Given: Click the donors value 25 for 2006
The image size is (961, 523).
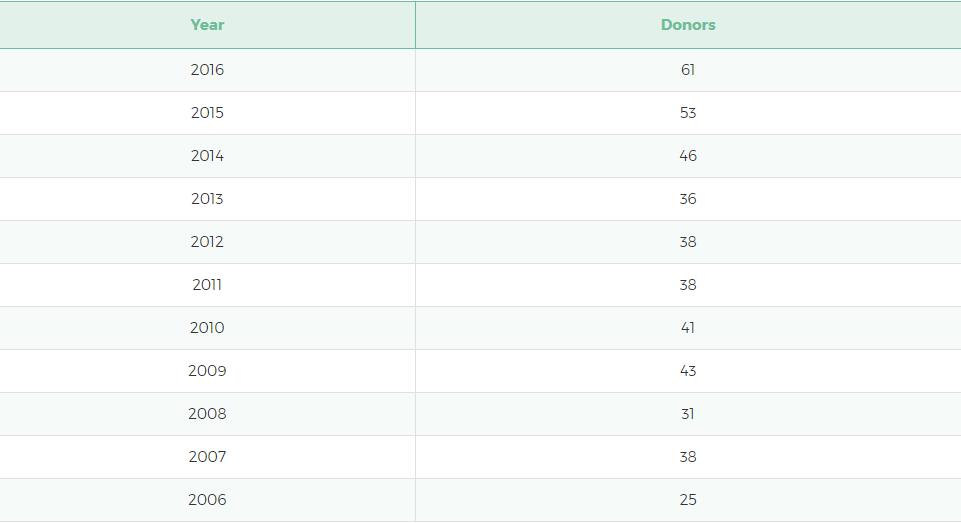Looking at the screenshot, I should click(x=688, y=500).
